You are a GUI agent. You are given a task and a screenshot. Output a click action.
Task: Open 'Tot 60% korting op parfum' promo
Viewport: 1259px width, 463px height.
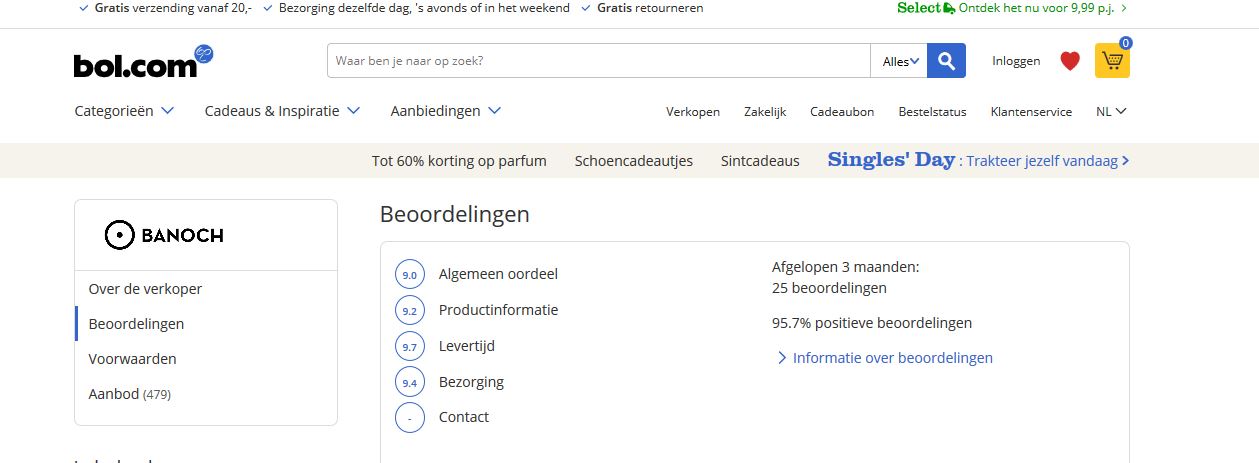[459, 161]
